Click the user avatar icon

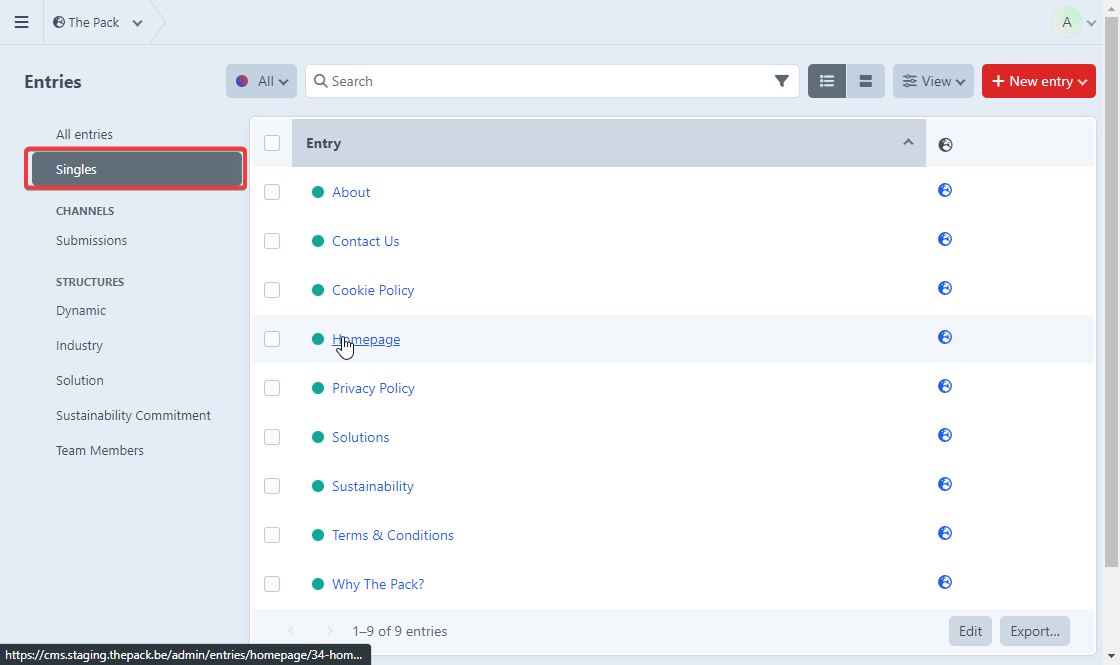pos(1067,22)
